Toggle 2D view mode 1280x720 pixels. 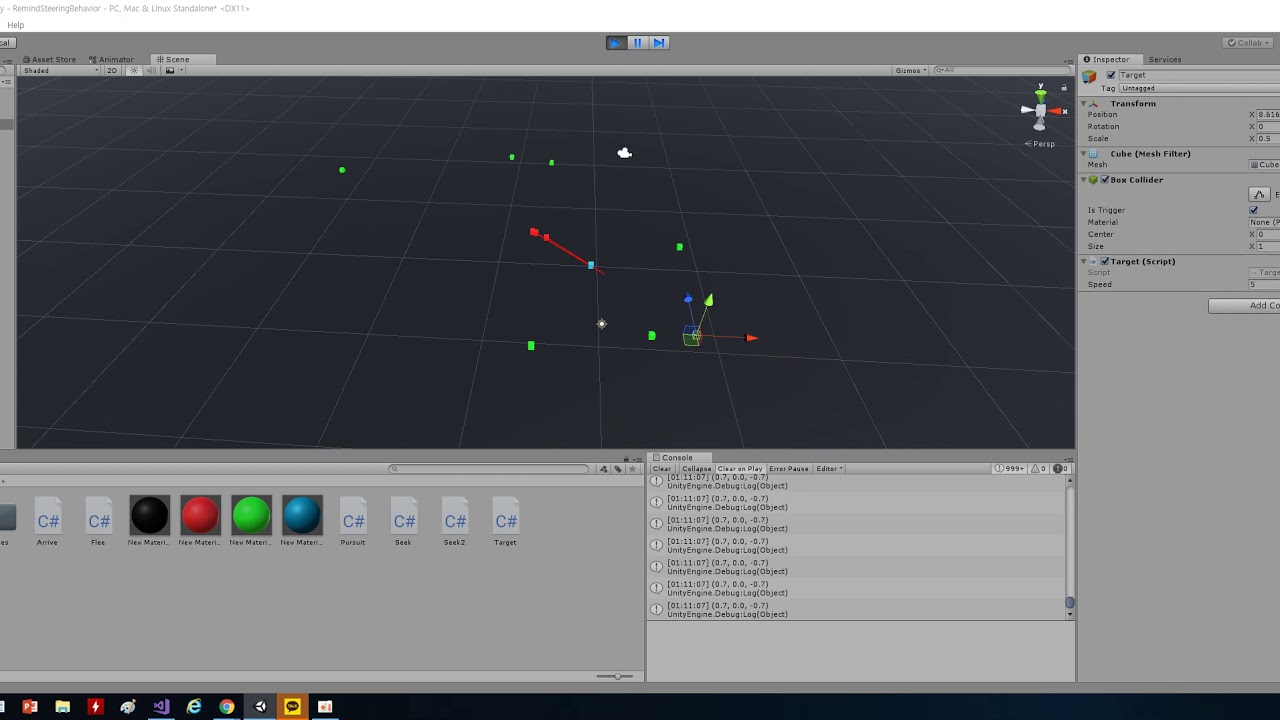(112, 71)
